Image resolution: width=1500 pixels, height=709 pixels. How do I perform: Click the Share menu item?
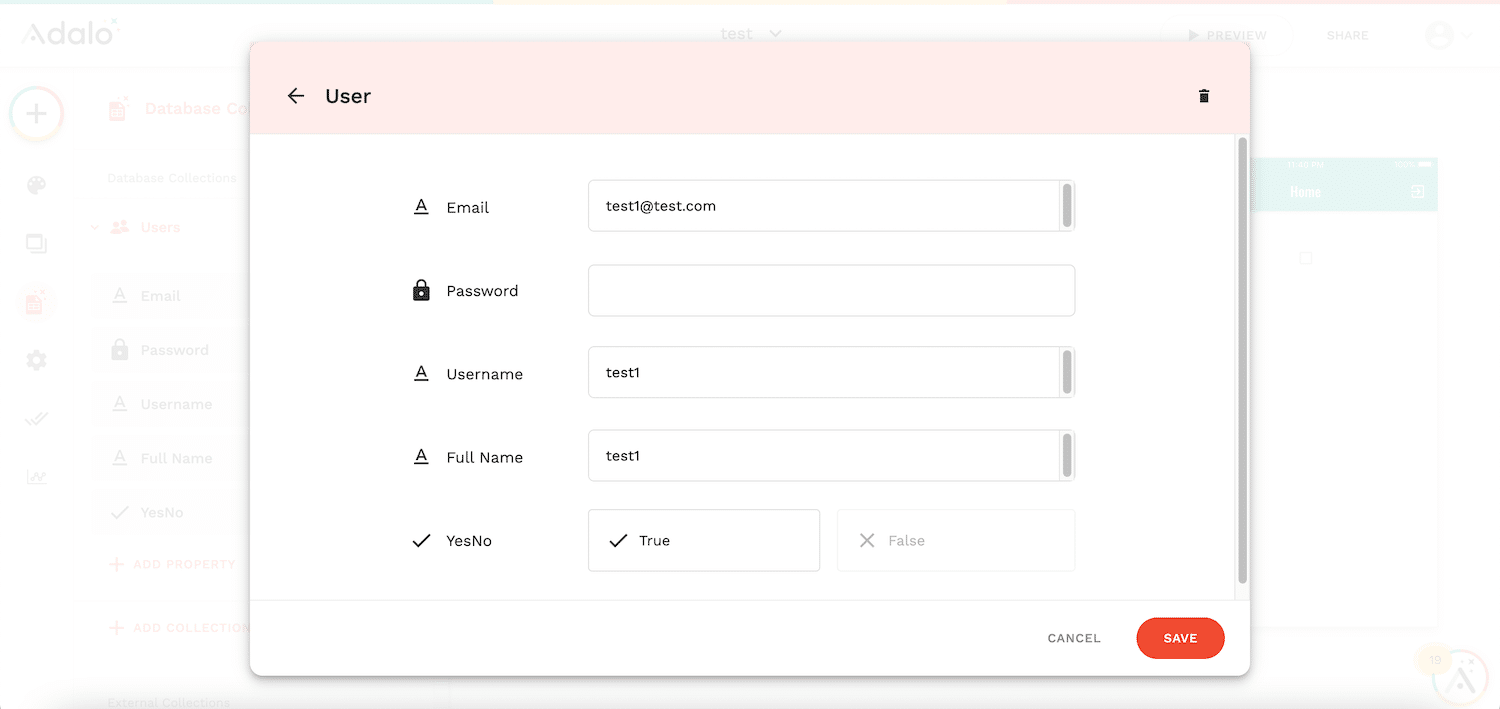(x=1347, y=35)
